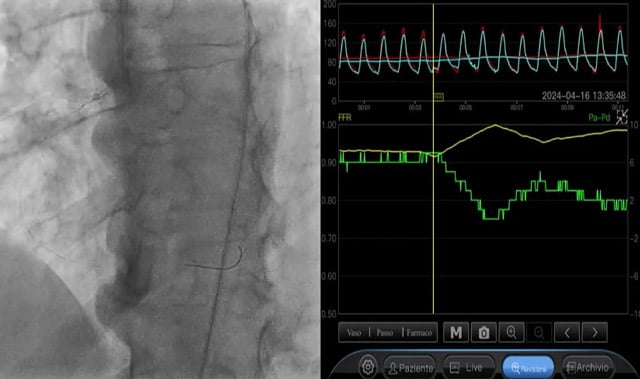Collapse the FFR graph using the shrink arrows icon
This screenshot has width=640, height=379.
622,117
